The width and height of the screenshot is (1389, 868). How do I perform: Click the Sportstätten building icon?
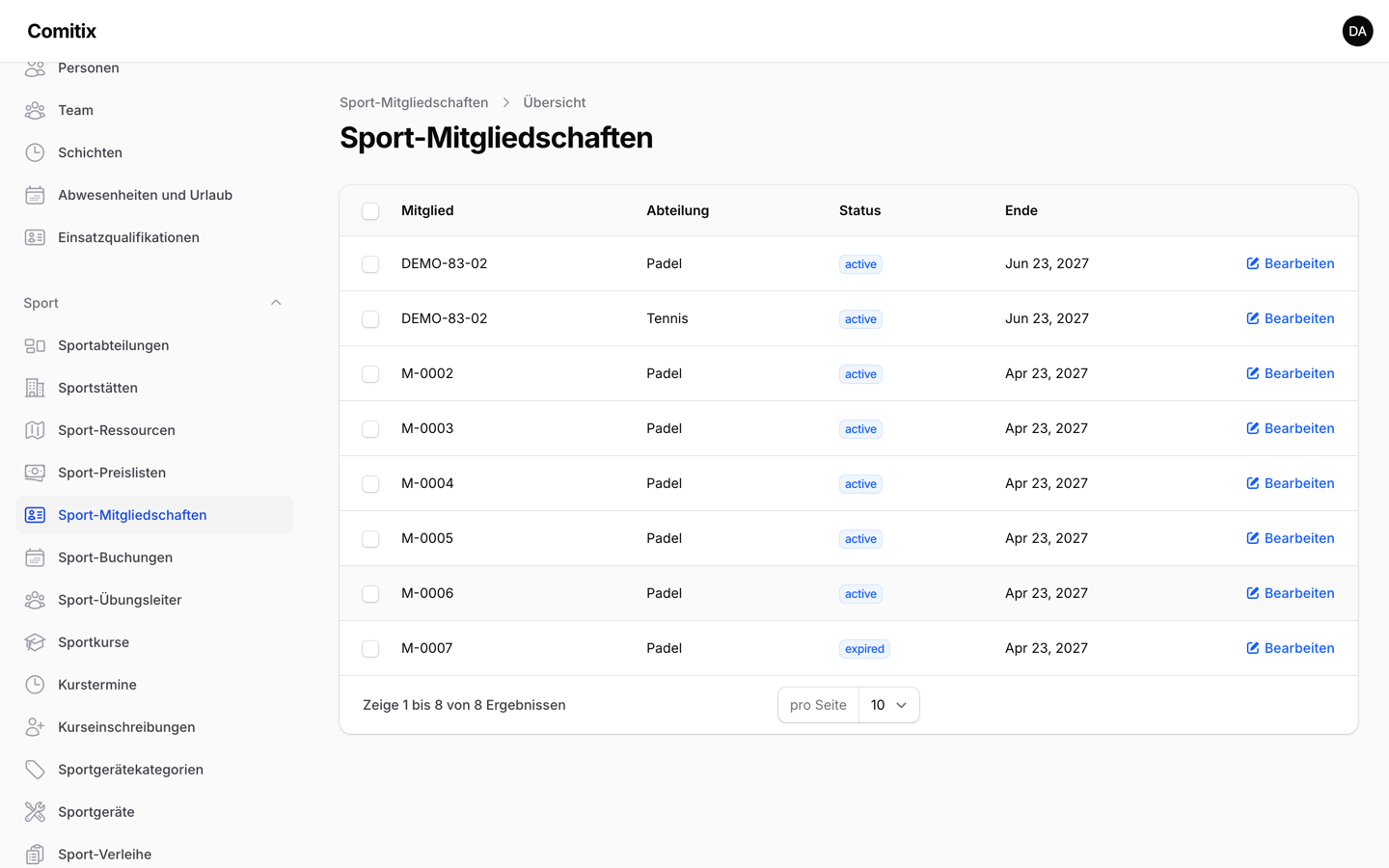coord(35,388)
